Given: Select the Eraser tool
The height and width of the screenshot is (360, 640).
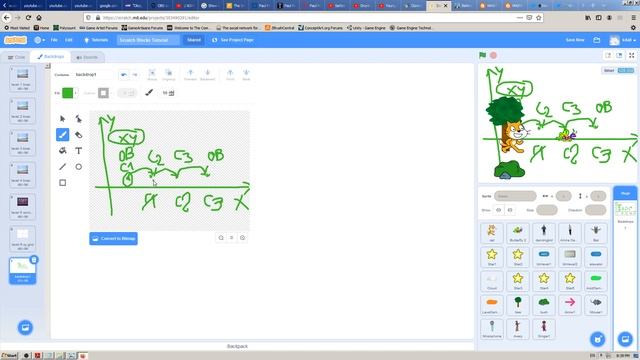Looking at the screenshot, I should pos(78,135).
